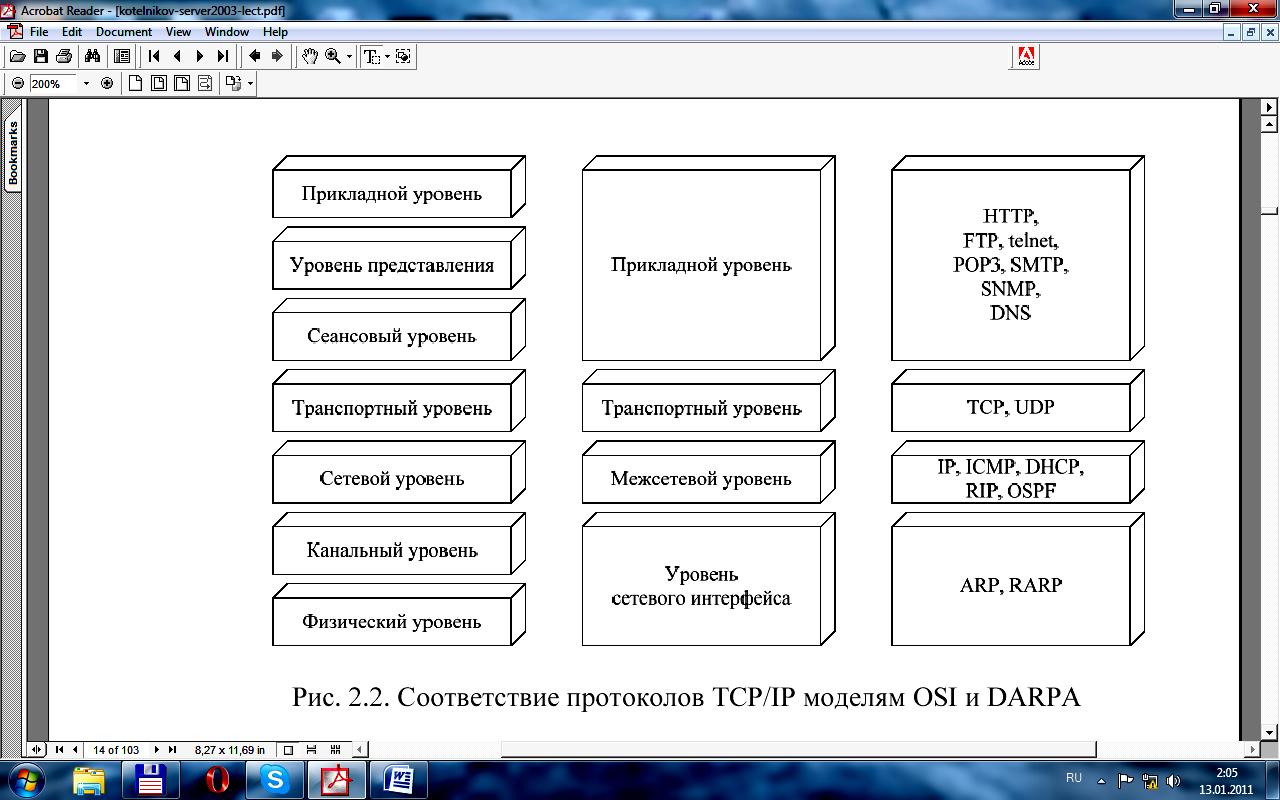Go to previous page in status bar
The image size is (1280, 800).
75,749
